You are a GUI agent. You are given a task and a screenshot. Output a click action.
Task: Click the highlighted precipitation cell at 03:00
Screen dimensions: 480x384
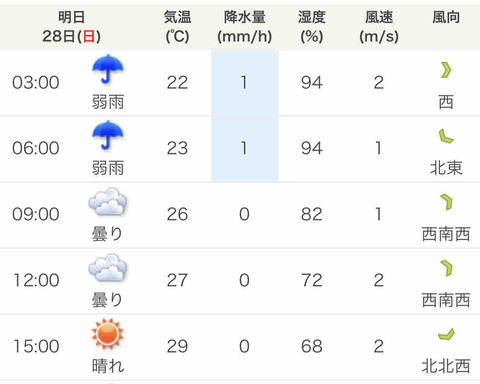245,83
